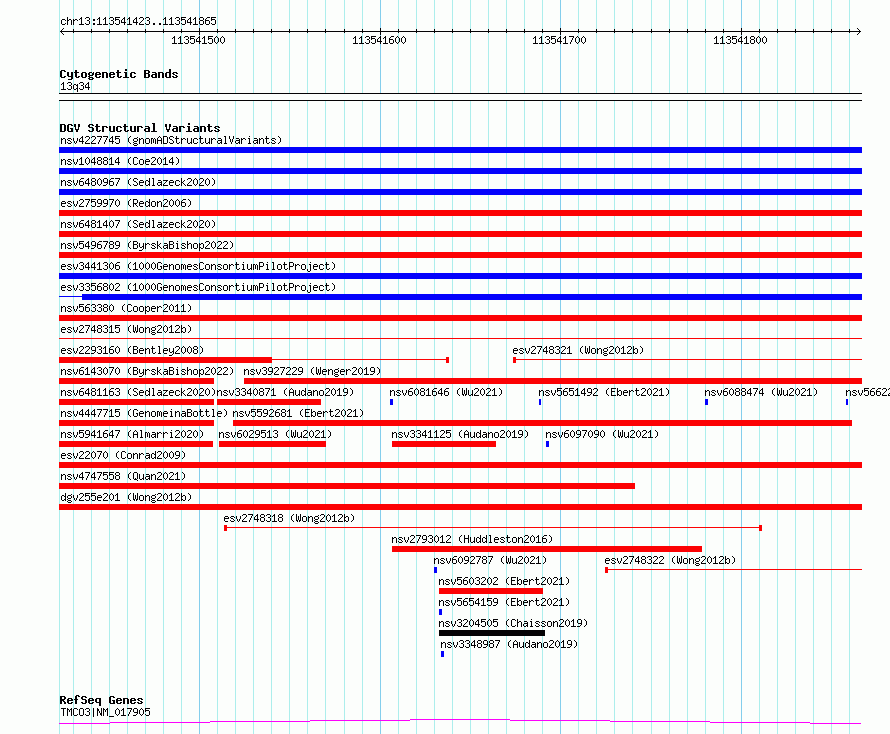This screenshot has height=734, width=890.
Task: Click the small blue marker under nsv5654159
Action: [x=440, y=612]
